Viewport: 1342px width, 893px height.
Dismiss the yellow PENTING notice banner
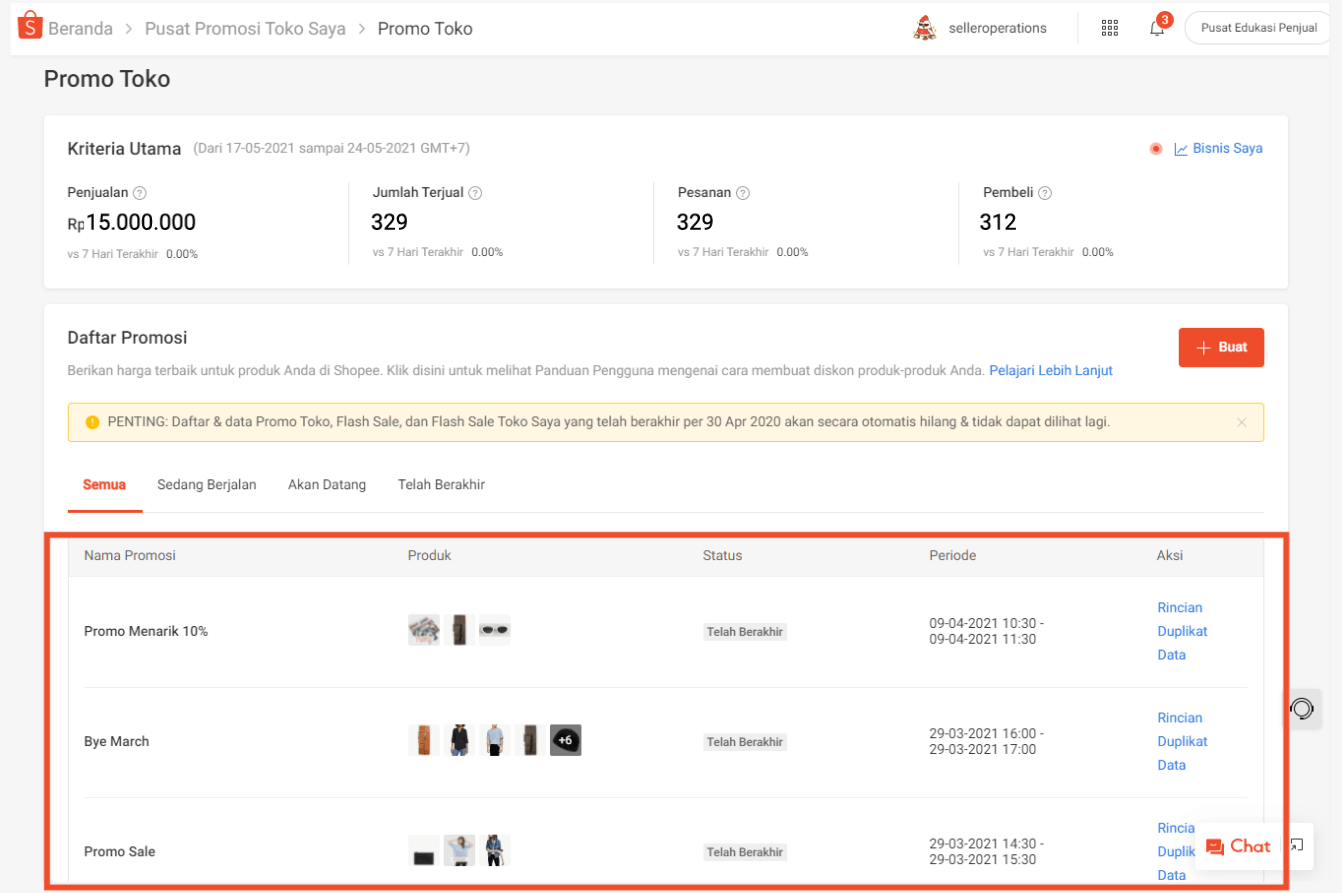pyautogui.click(x=1241, y=422)
